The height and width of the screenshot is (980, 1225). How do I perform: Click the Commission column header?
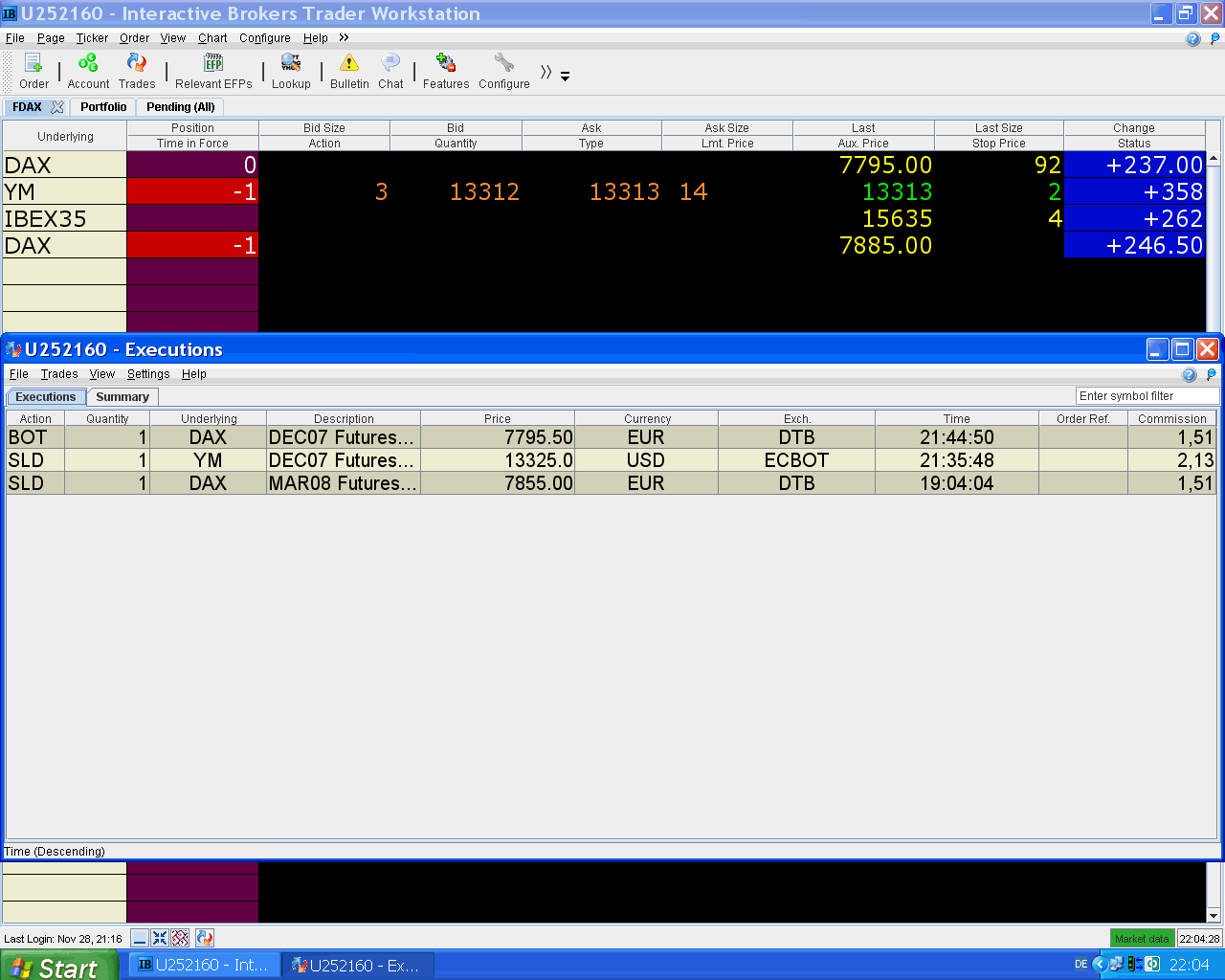point(1172,418)
